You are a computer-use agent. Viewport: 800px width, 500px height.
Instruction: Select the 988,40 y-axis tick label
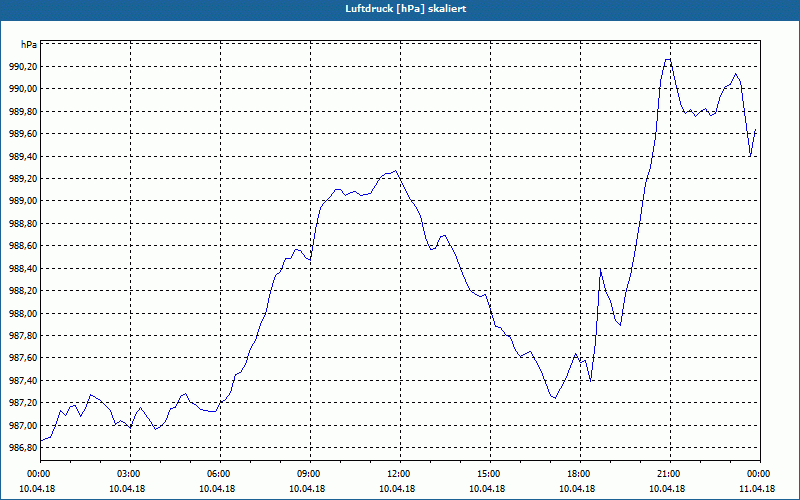(23, 269)
